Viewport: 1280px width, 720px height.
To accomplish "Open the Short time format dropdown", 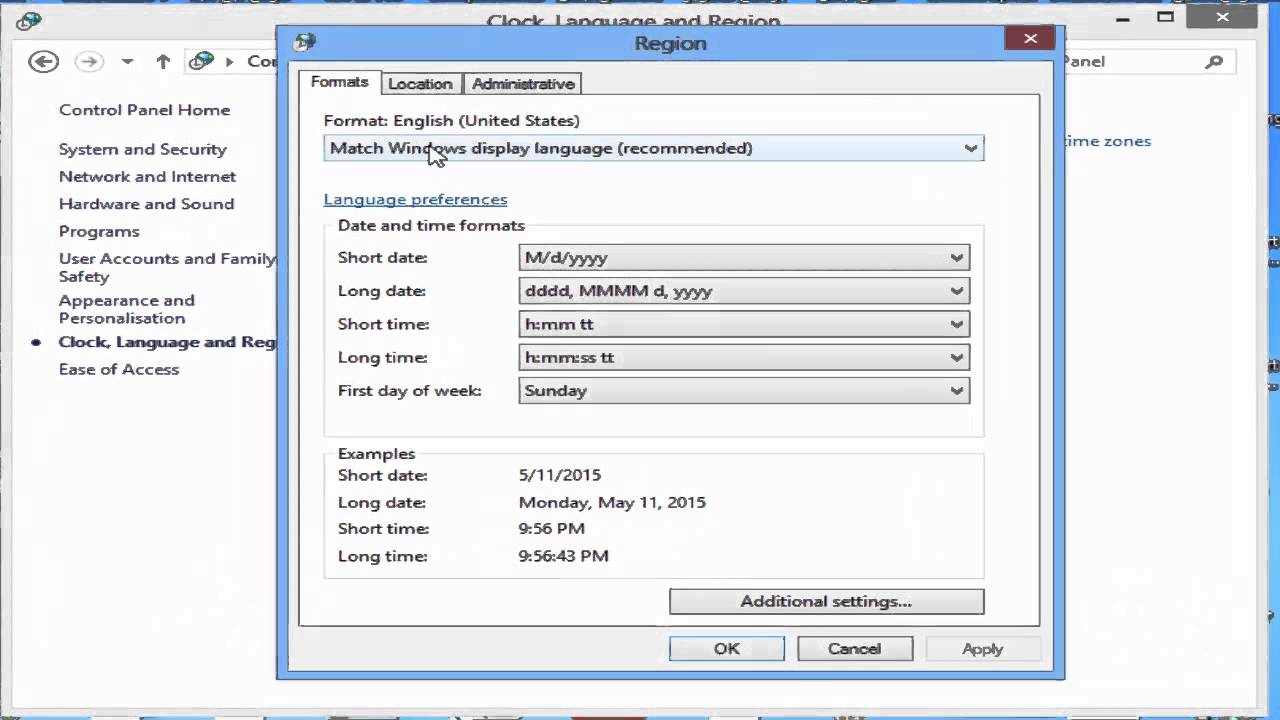I will click(744, 324).
